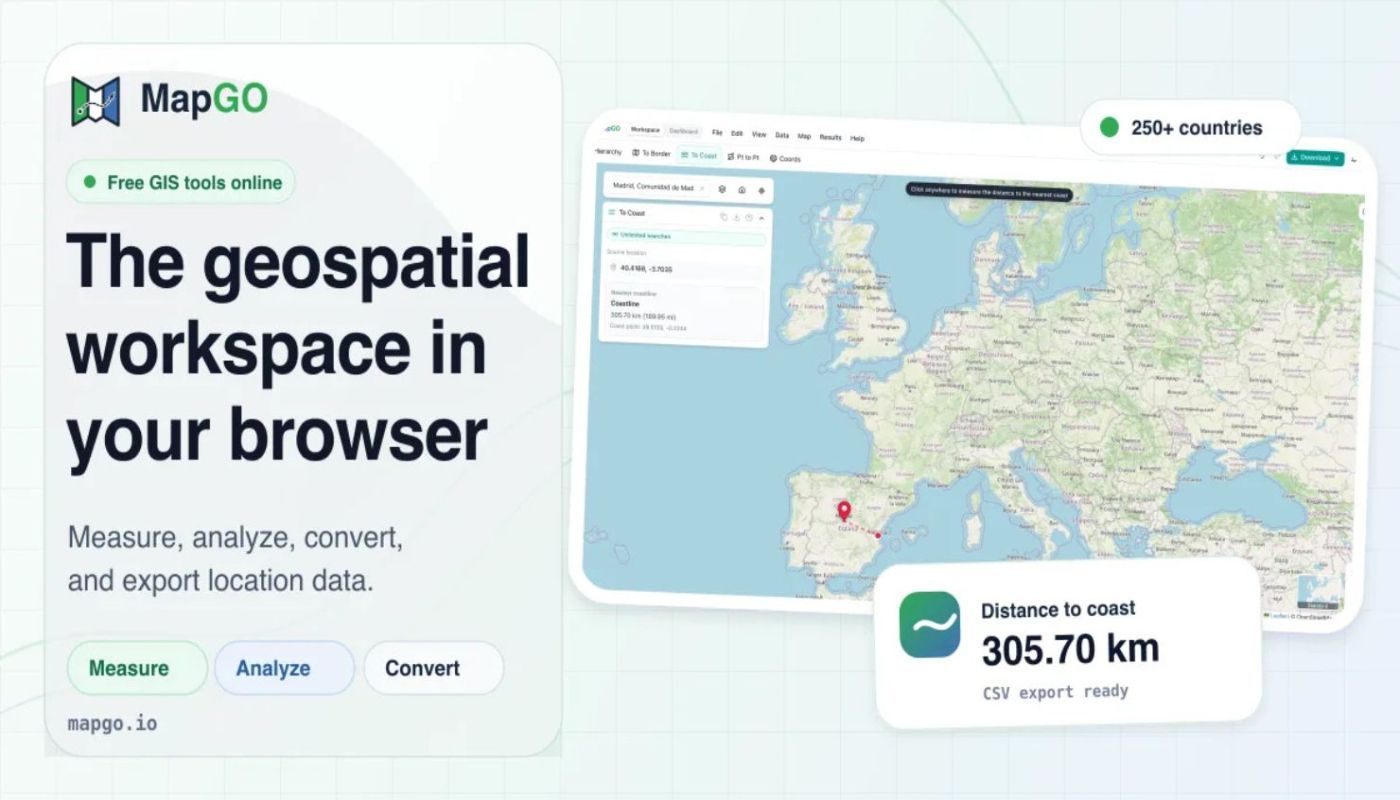Click the 40.4168, -3.7038 coordinates field
The height and width of the screenshot is (800, 1400).
pyautogui.click(x=685, y=268)
